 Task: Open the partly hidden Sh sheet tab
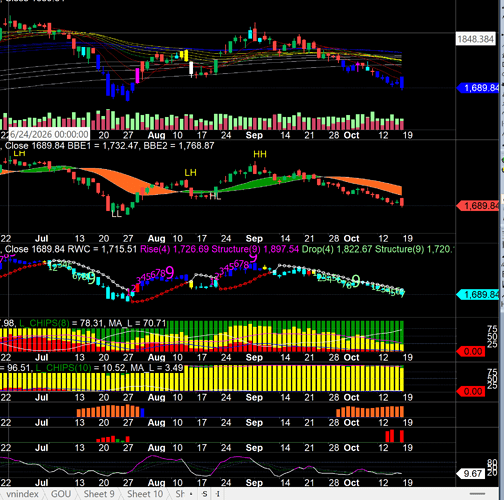(180, 494)
